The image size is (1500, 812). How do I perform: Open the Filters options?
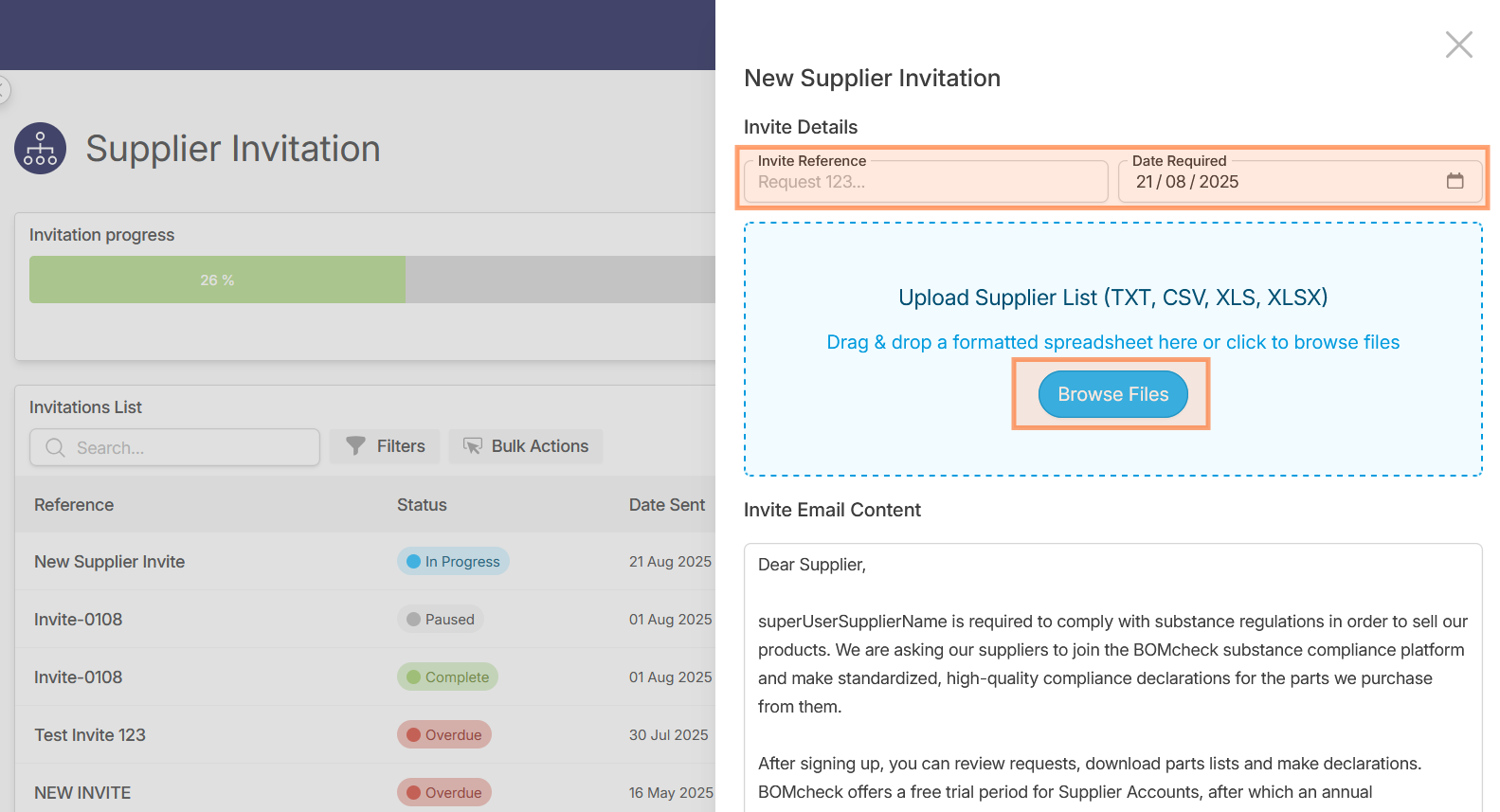385,446
